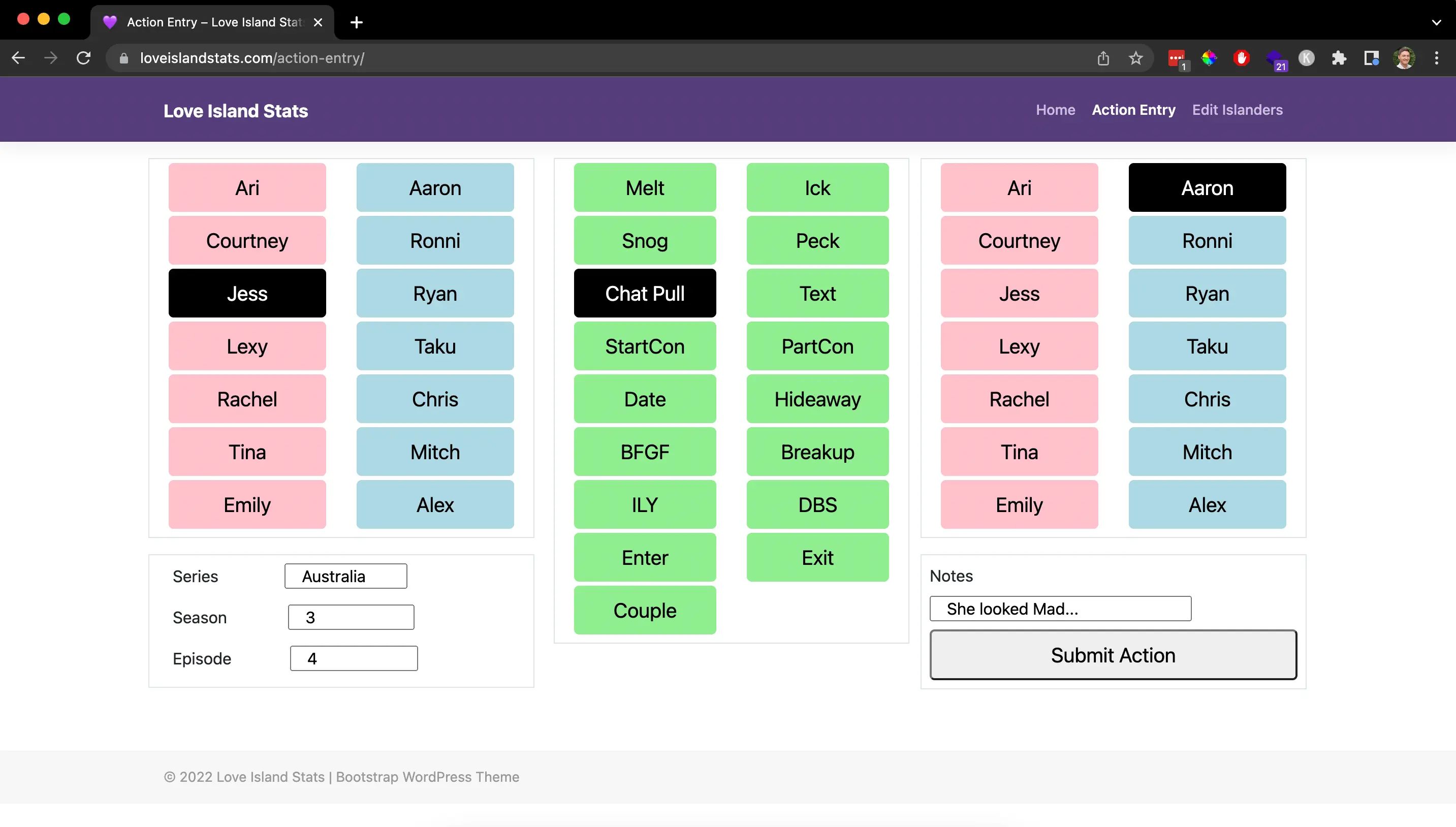Expand the tab search chevron at top right
The width and height of the screenshot is (1456, 827).
coord(1436,23)
